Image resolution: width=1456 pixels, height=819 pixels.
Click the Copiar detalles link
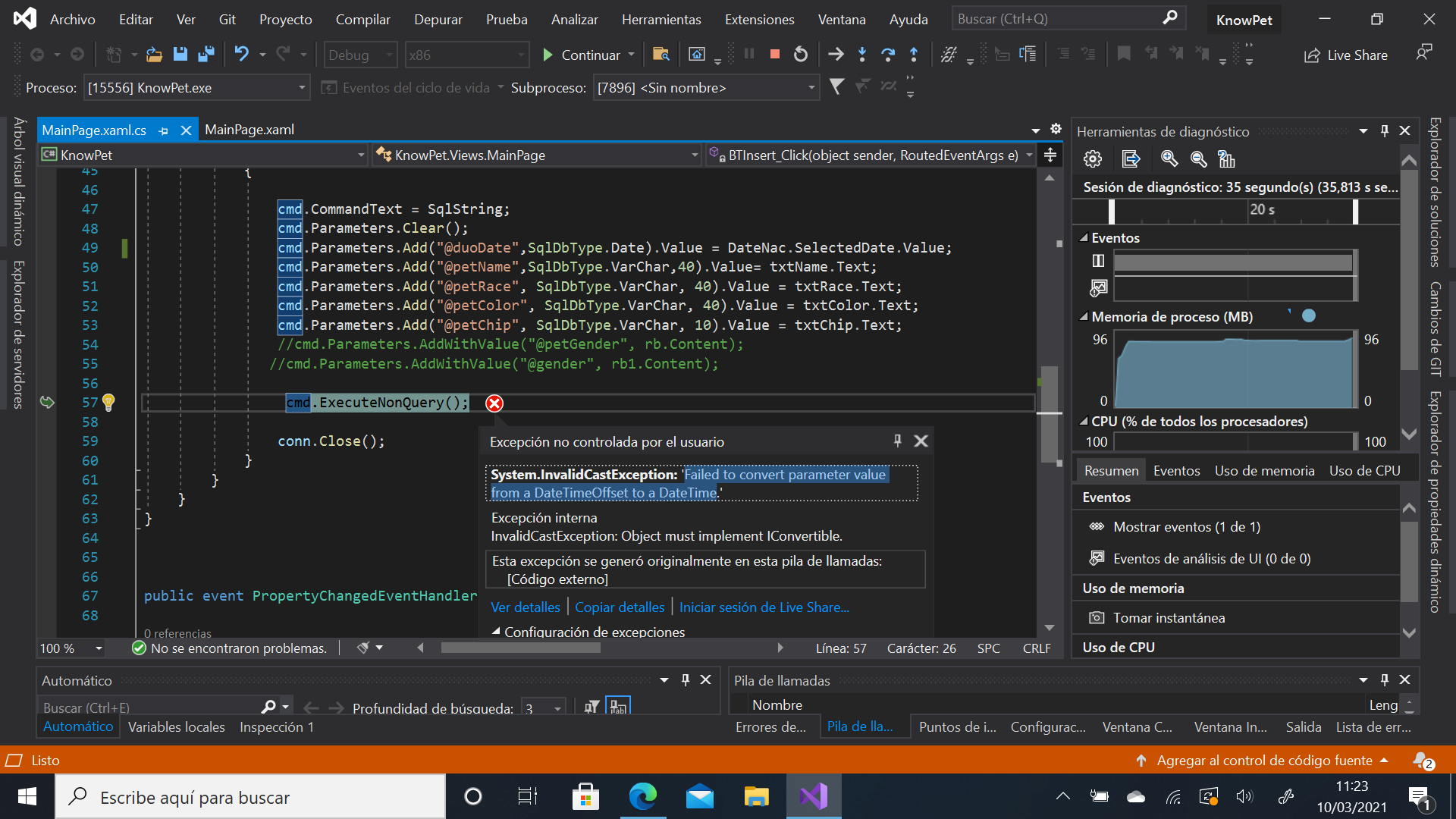[619, 607]
